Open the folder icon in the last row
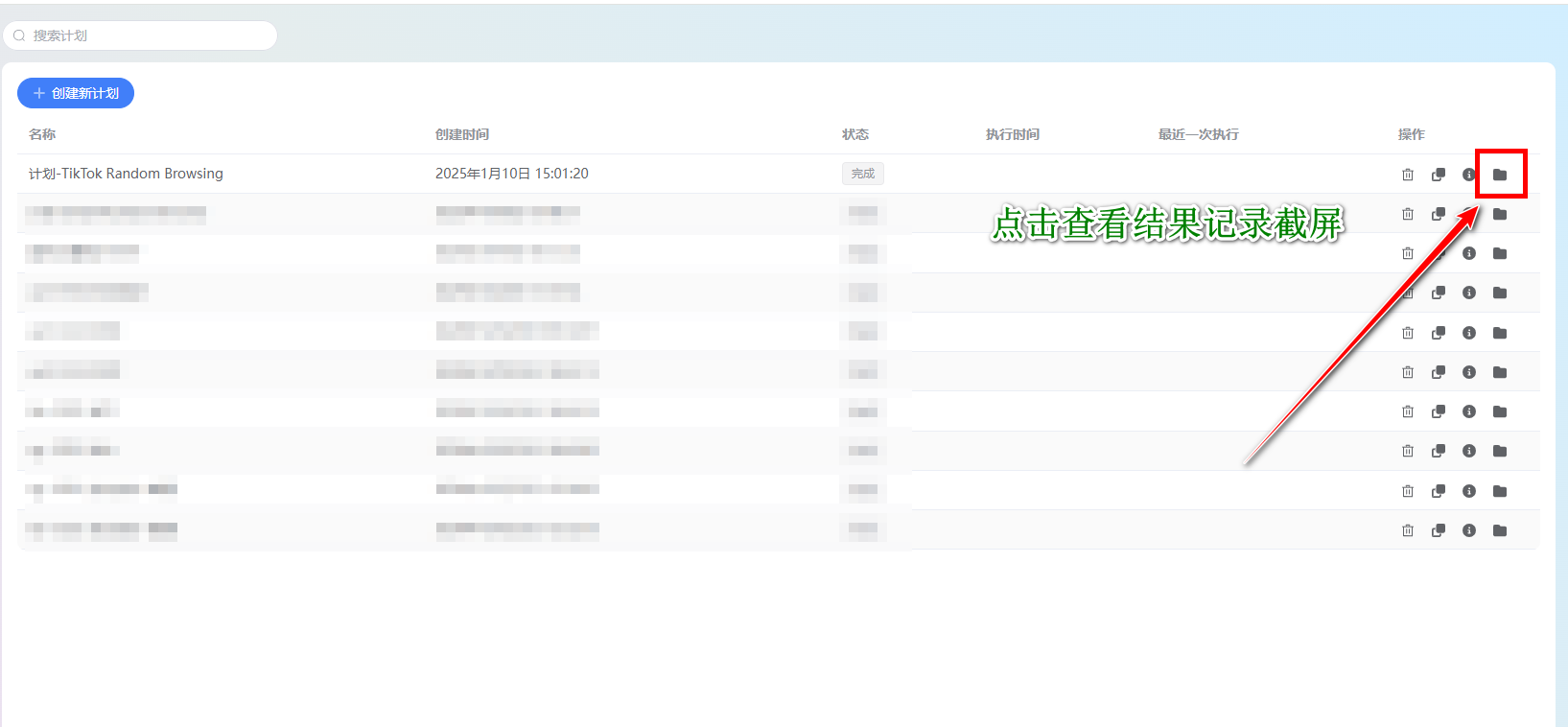This screenshot has width=1568, height=727. (1500, 530)
